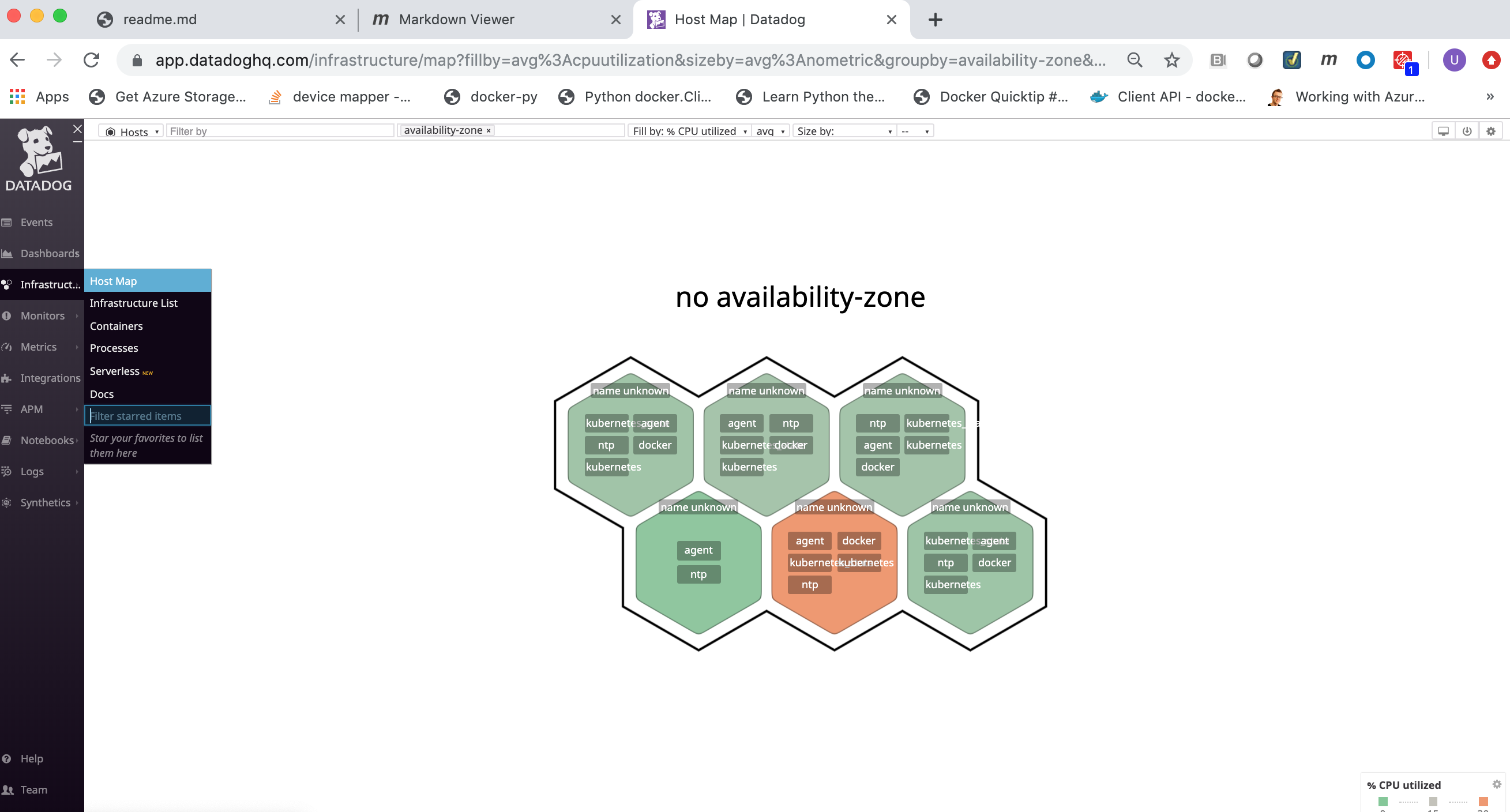The image size is (1510, 812).
Task: Open Processes from the submenu
Action: (114, 348)
